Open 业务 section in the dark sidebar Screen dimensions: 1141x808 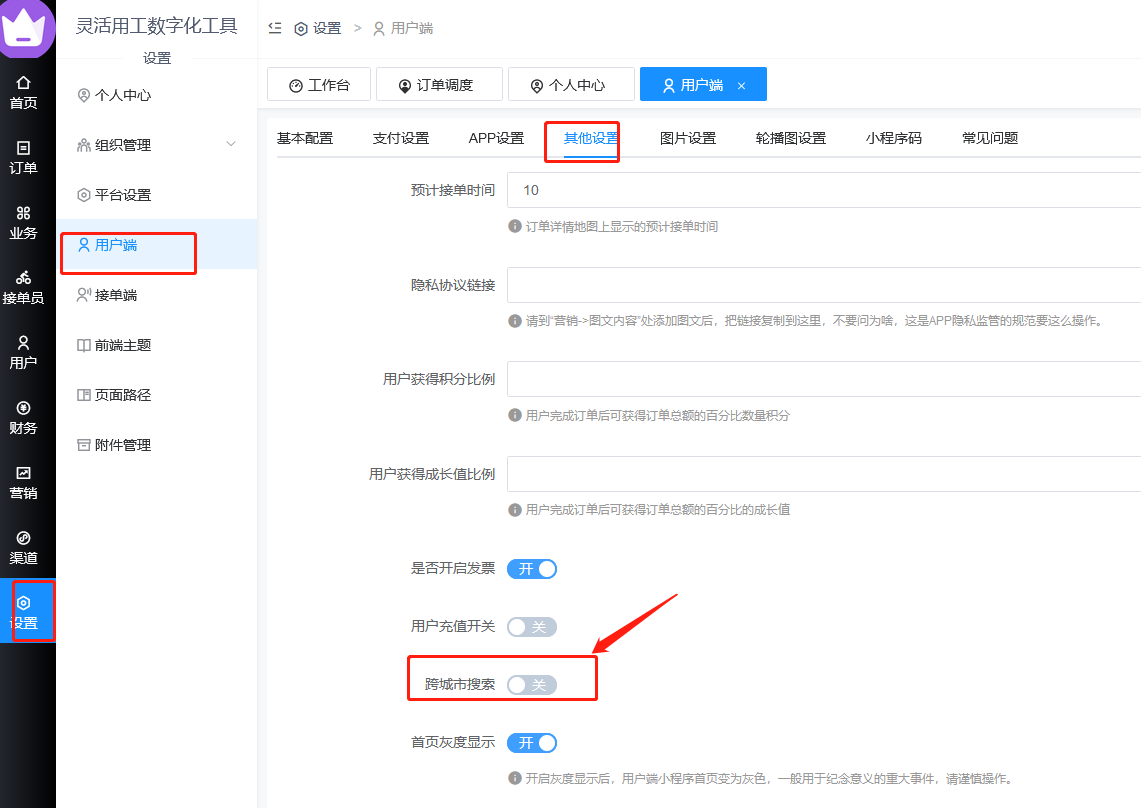23,223
